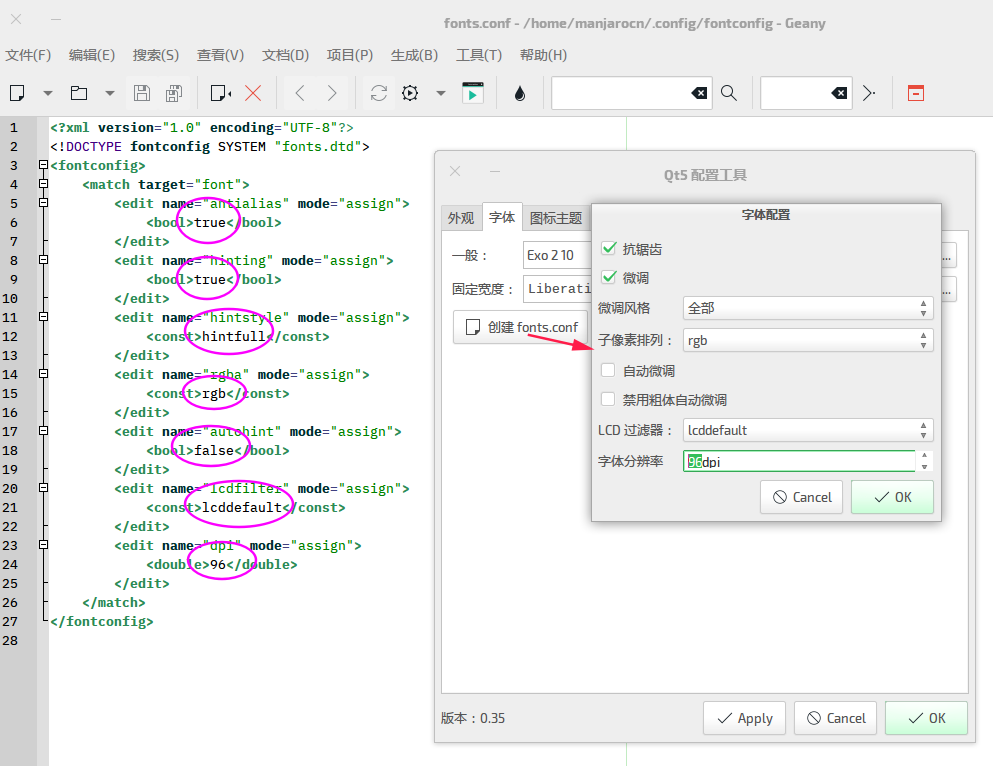Click Cancel in the 字体配置 dialog
Screen dimensions: 993x766
802,497
